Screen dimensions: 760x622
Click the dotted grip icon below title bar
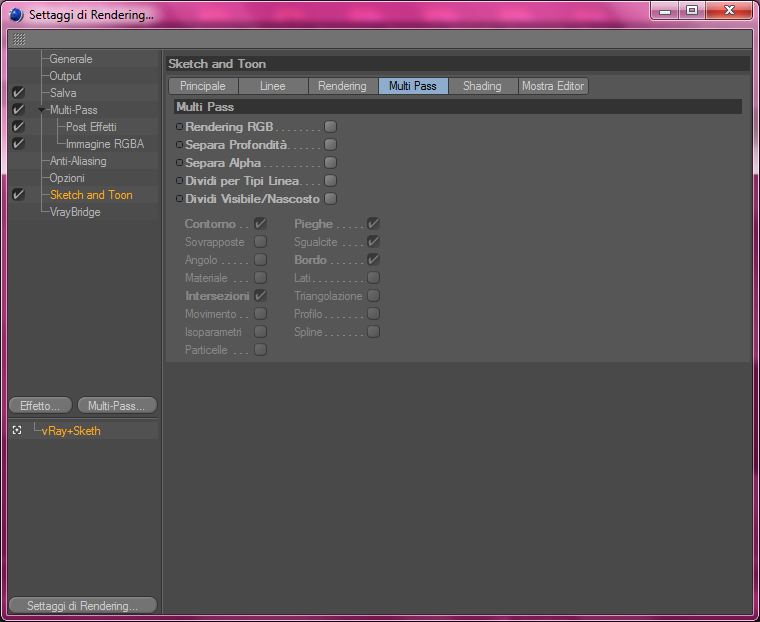(x=18, y=39)
